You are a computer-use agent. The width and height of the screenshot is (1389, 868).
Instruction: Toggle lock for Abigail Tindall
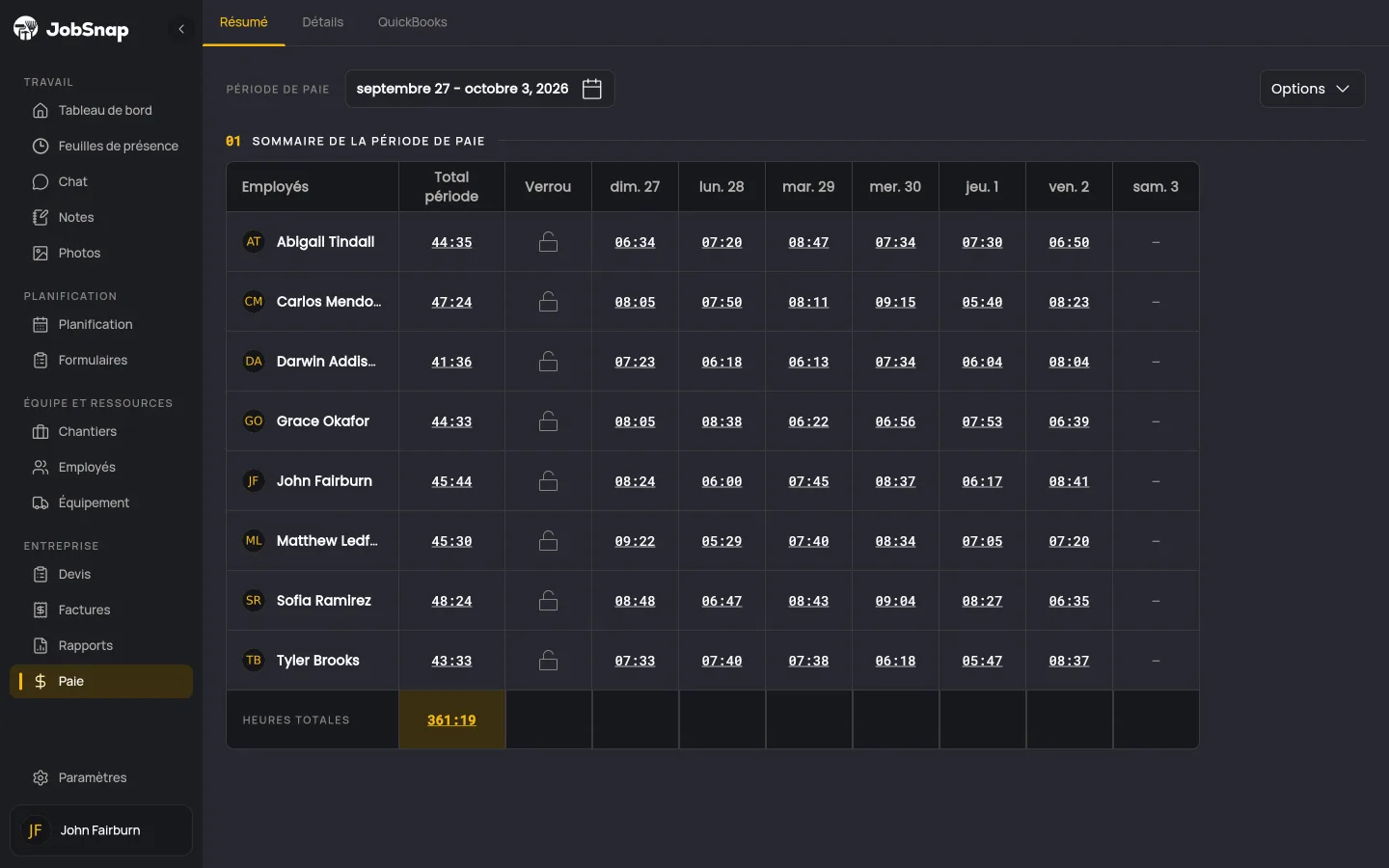coord(548,242)
